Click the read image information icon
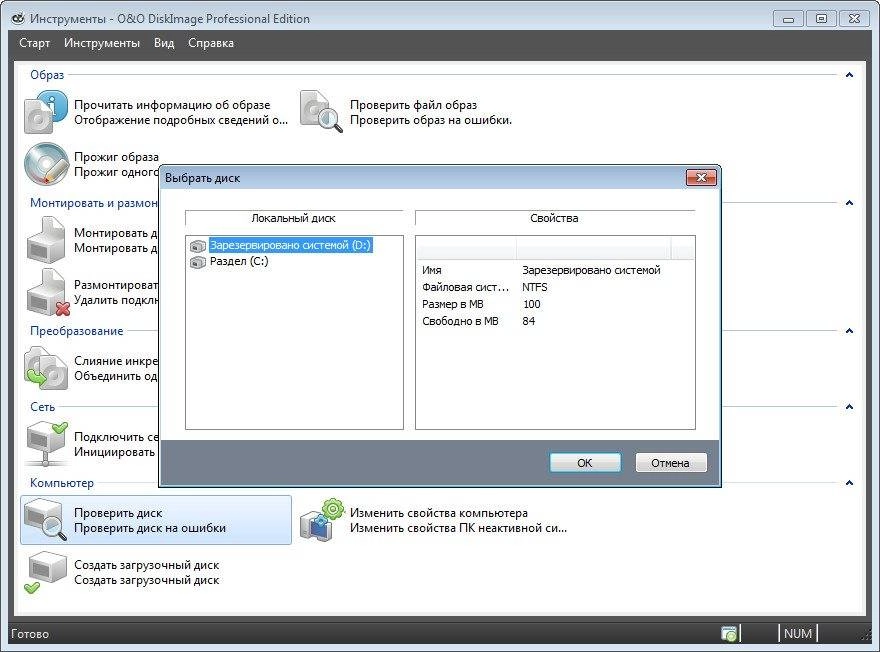Screen dimensions: 880x652 click(x=45, y=113)
